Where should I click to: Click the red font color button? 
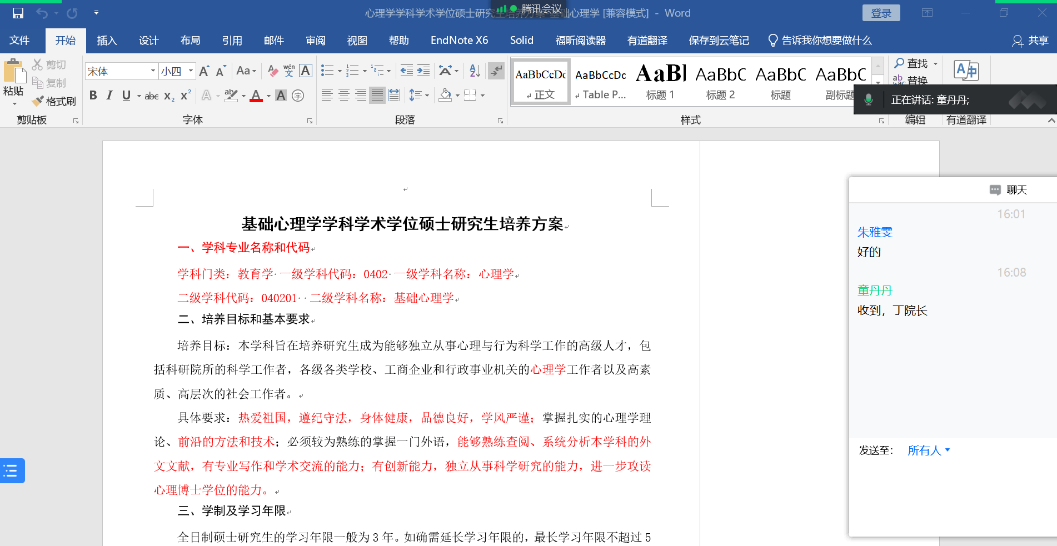[x=256, y=96]
